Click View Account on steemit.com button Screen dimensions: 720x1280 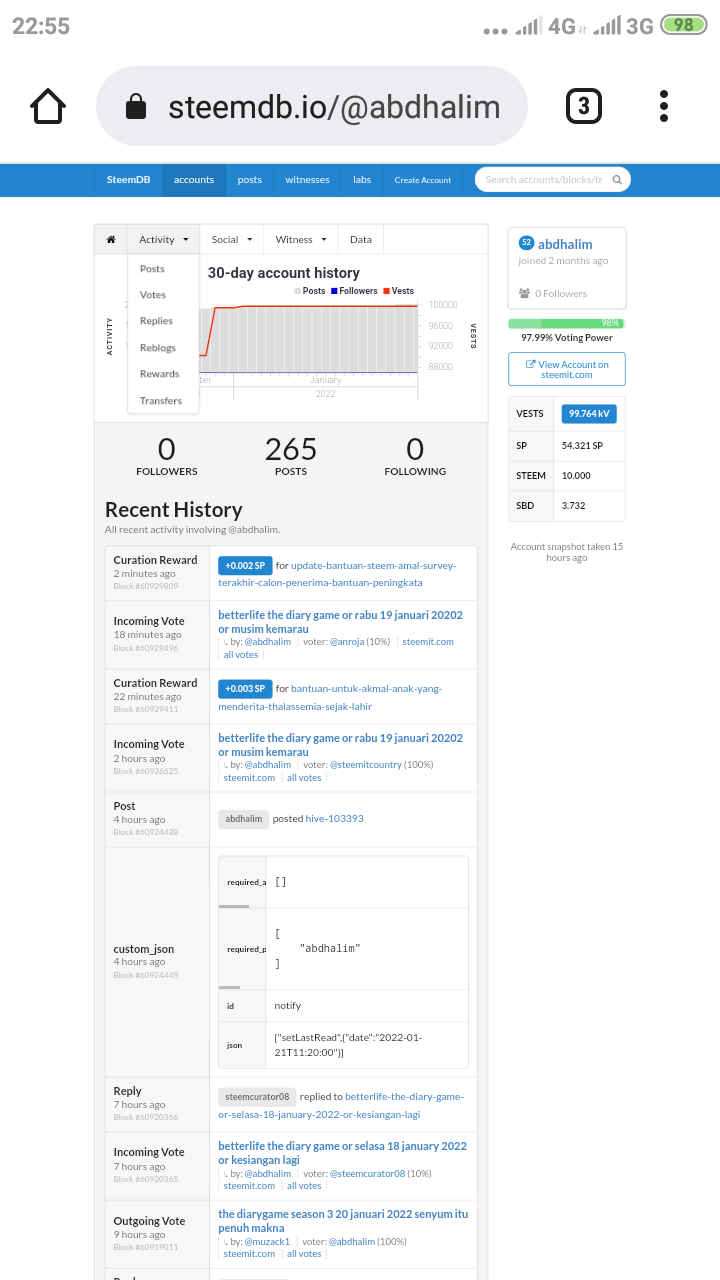pyautogui.click(x=567, y=369)
